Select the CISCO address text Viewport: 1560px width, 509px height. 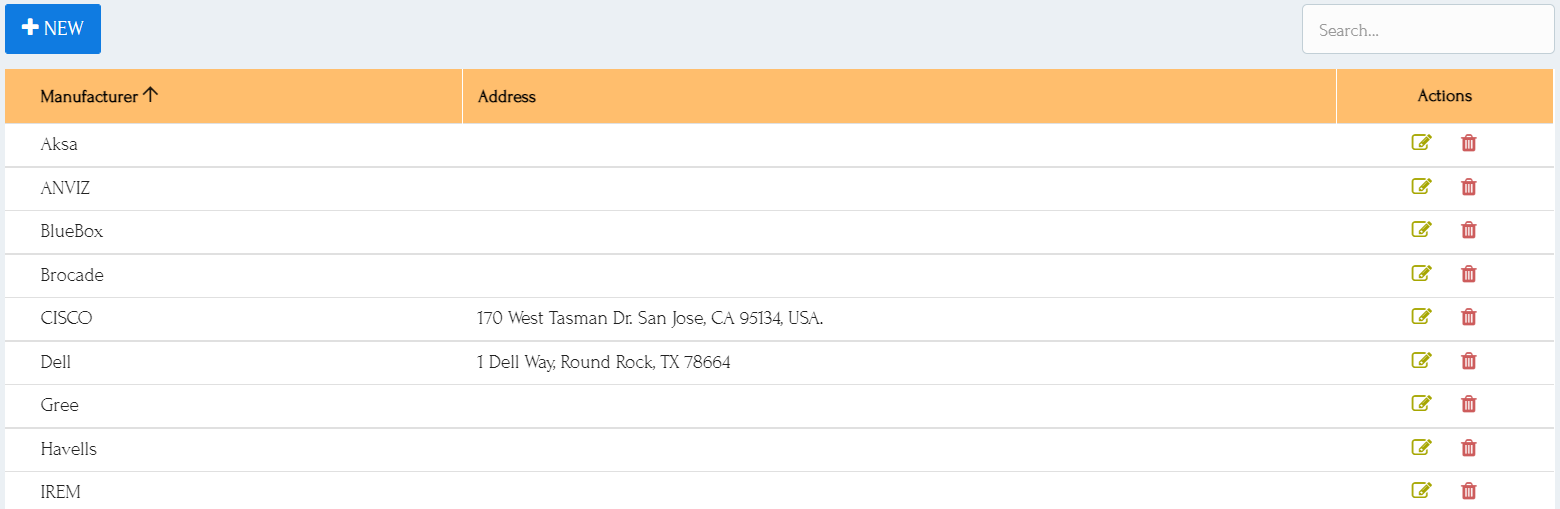tap(650, 318)
